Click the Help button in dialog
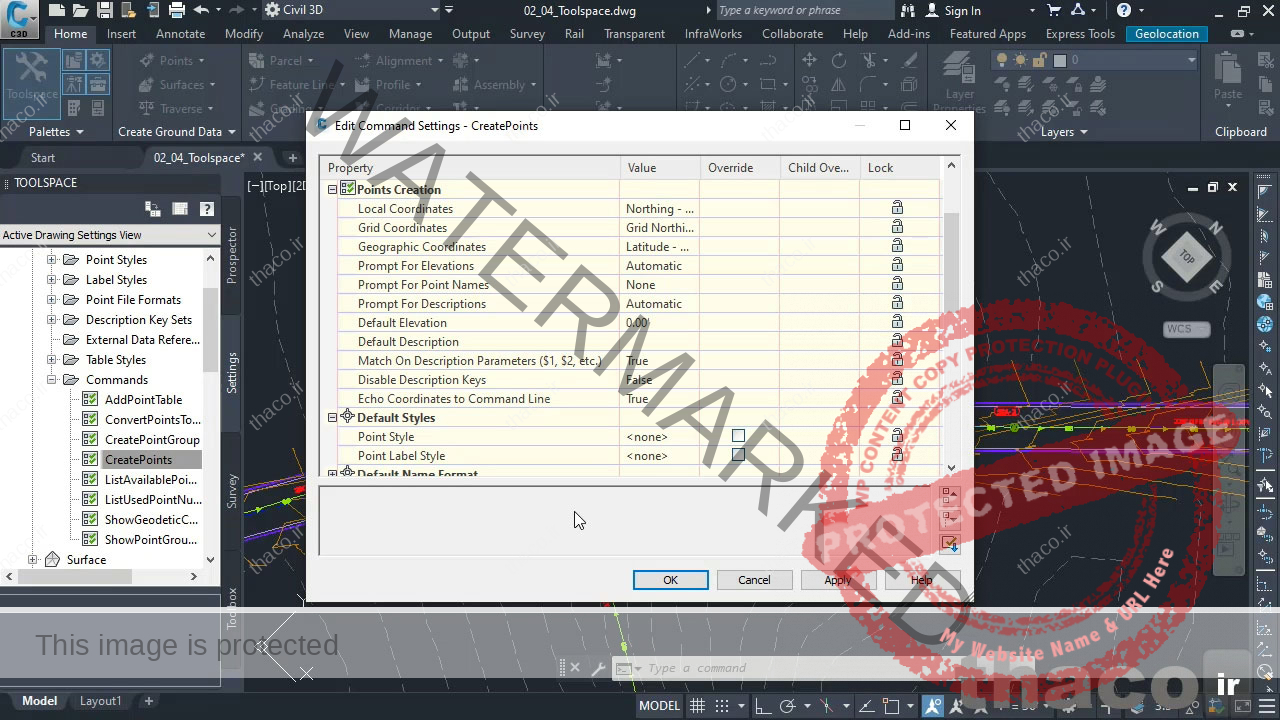The width and height of the screenshot is (1280, 720). 922,580
